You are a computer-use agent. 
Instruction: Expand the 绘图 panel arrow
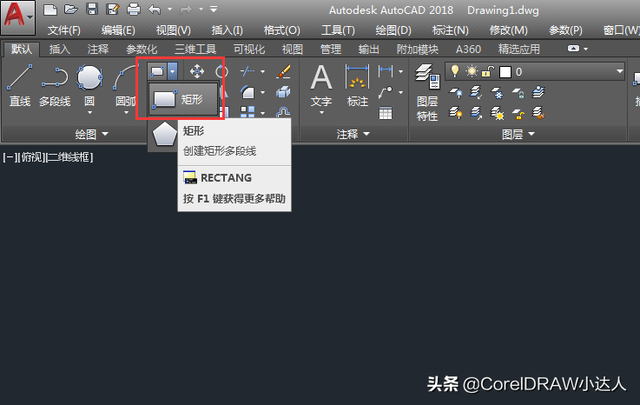coord(105,134)
